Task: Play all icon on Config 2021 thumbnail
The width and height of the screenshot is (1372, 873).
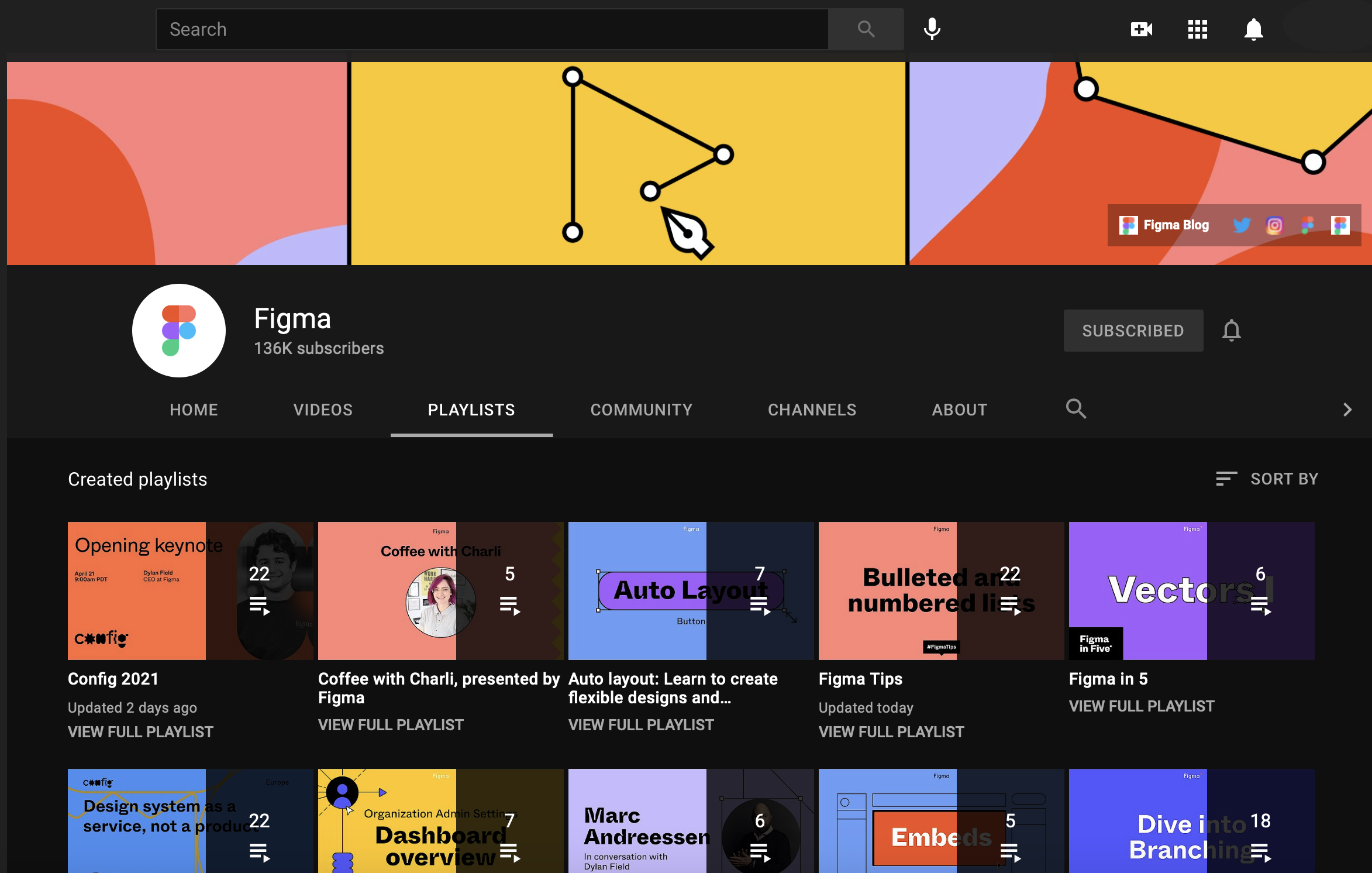Action: 259,606
